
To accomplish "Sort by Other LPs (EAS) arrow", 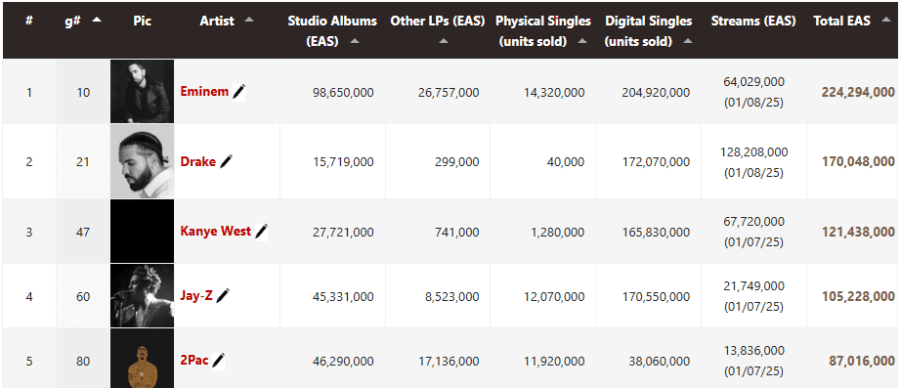I will (443, 41).
